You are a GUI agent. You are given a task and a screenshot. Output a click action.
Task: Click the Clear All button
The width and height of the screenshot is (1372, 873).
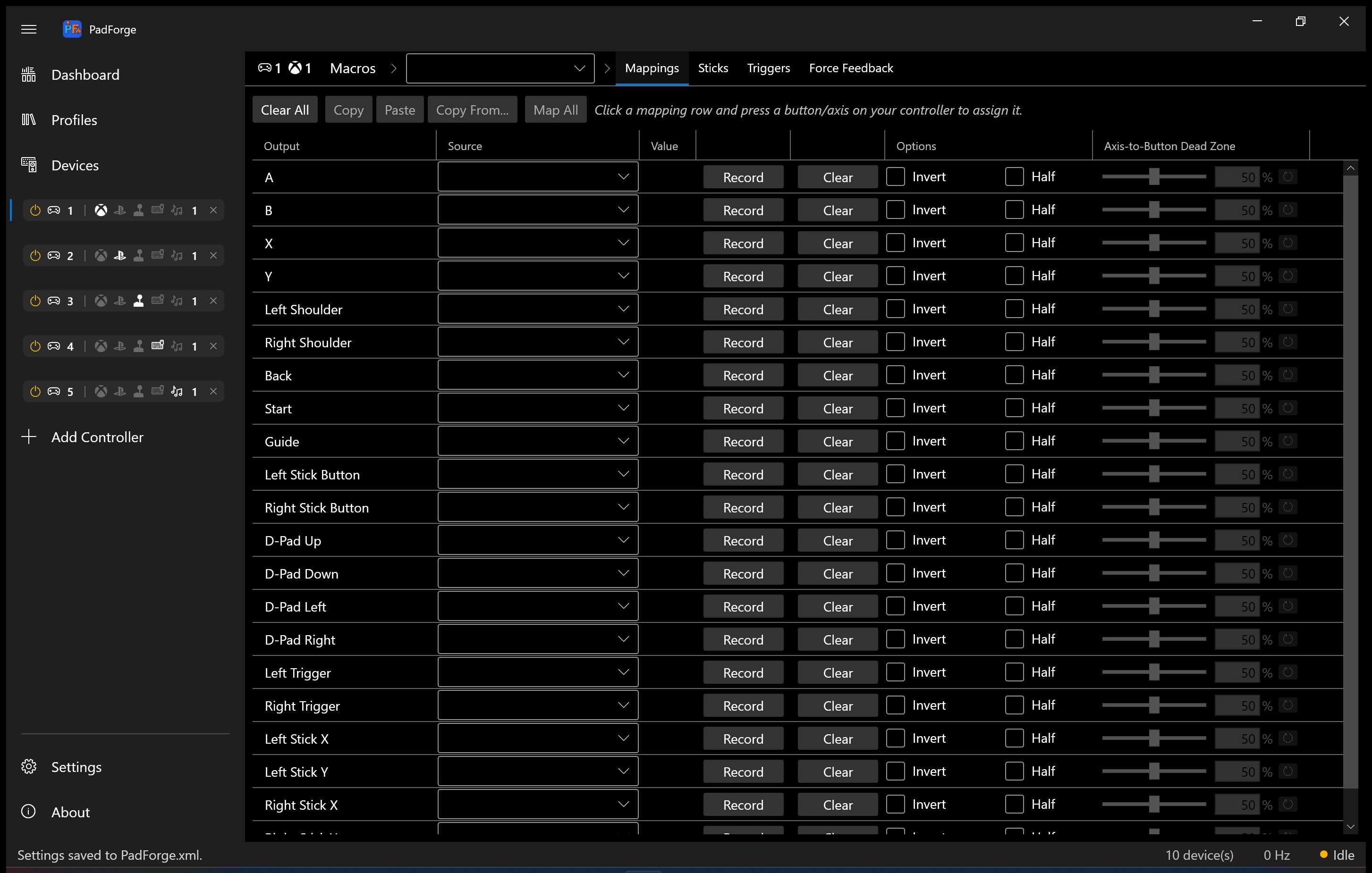pos(285,109)
